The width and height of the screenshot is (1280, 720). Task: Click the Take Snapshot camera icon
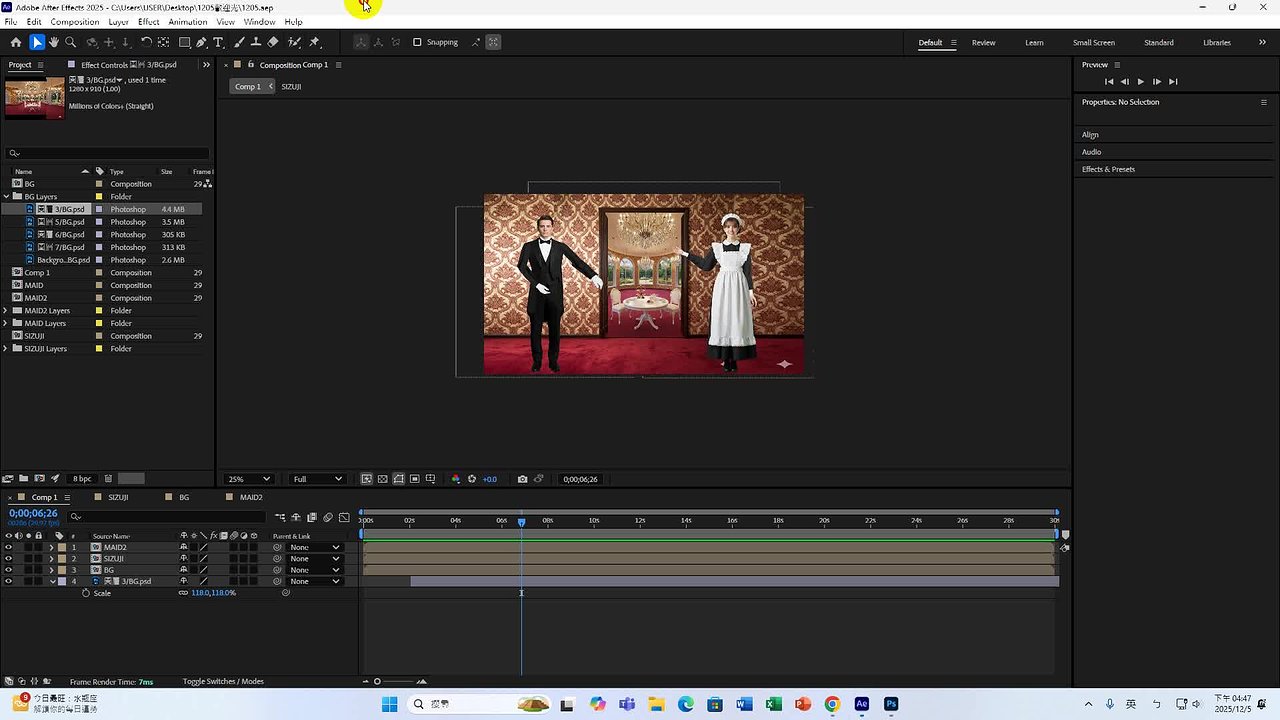(522, 479)
